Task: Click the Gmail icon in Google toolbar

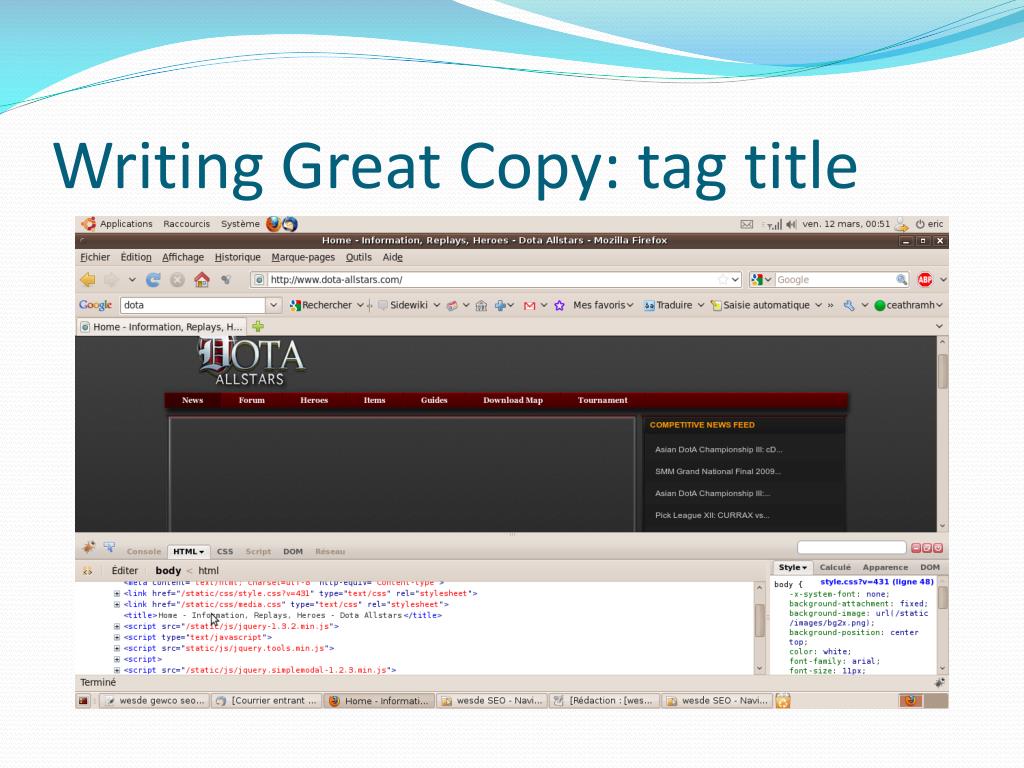Action: coord(530,306)
